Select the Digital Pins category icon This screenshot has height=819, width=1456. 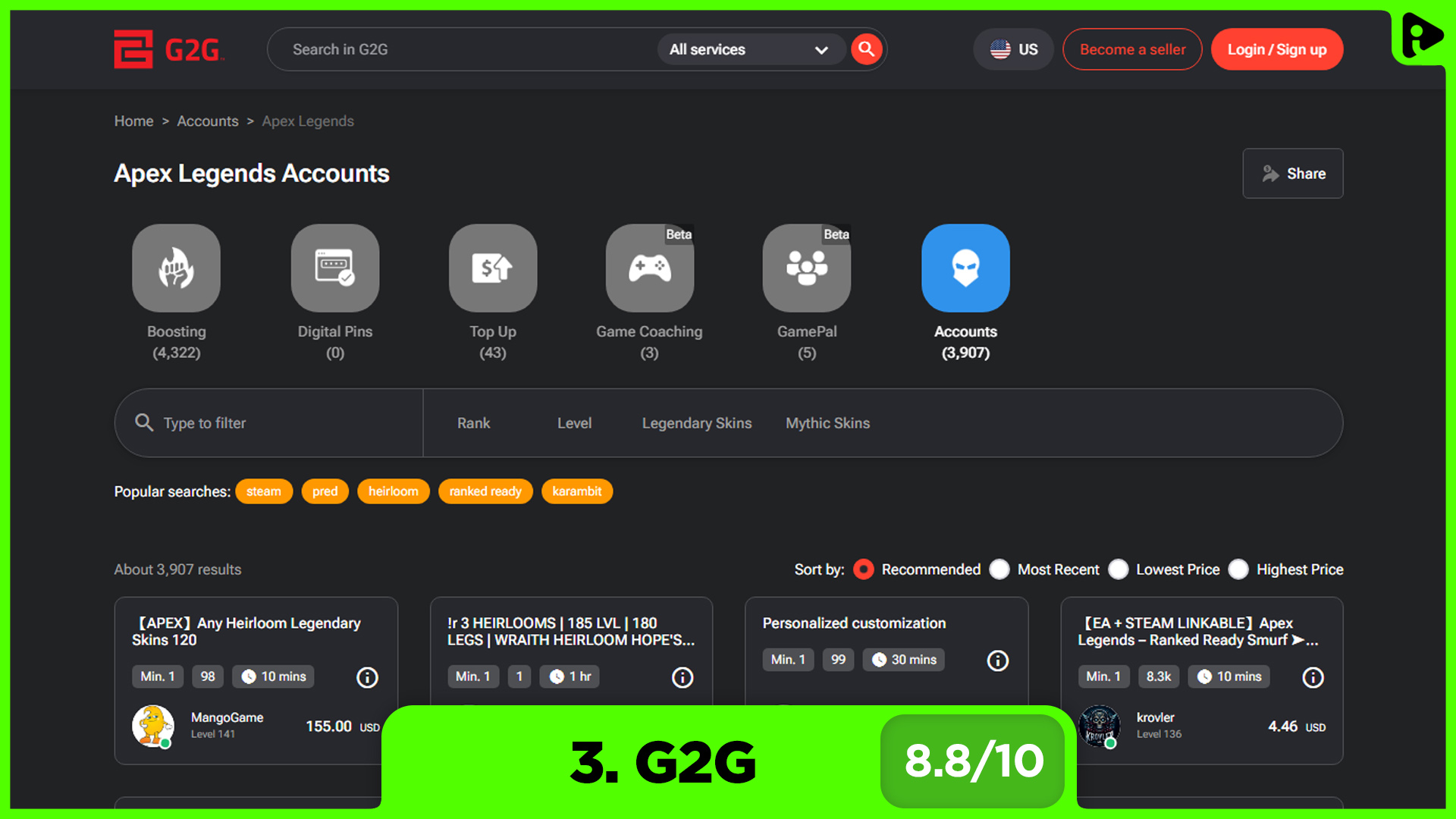(334, 268)
